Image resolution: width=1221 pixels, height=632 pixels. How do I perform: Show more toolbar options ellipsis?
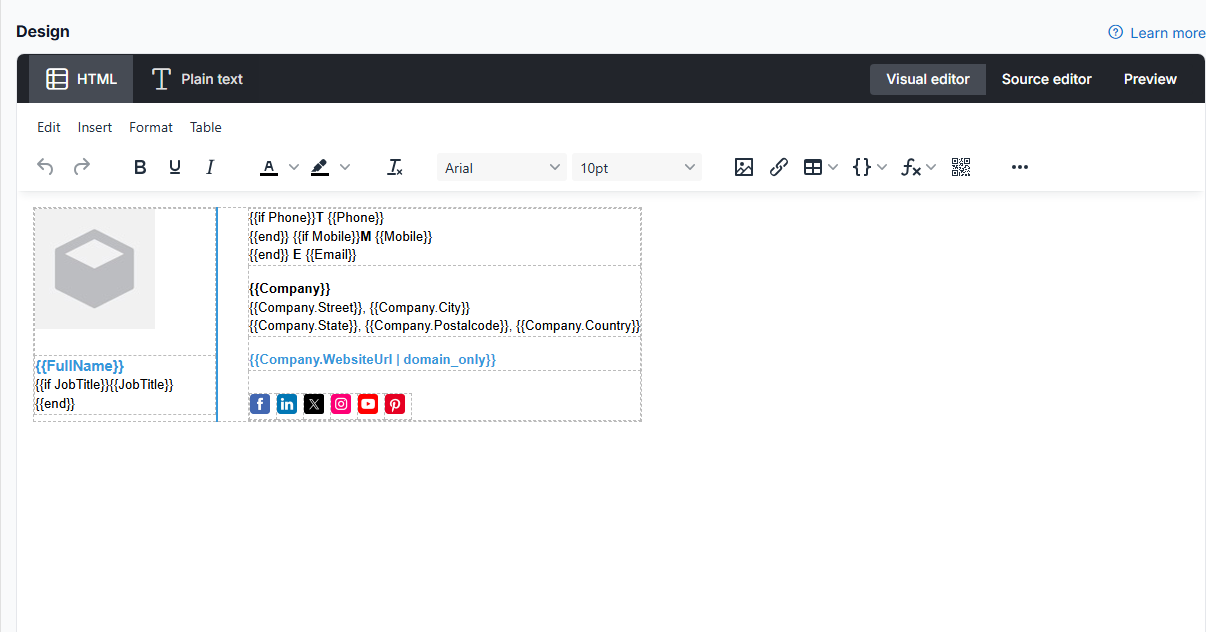tap(1020, 167)
